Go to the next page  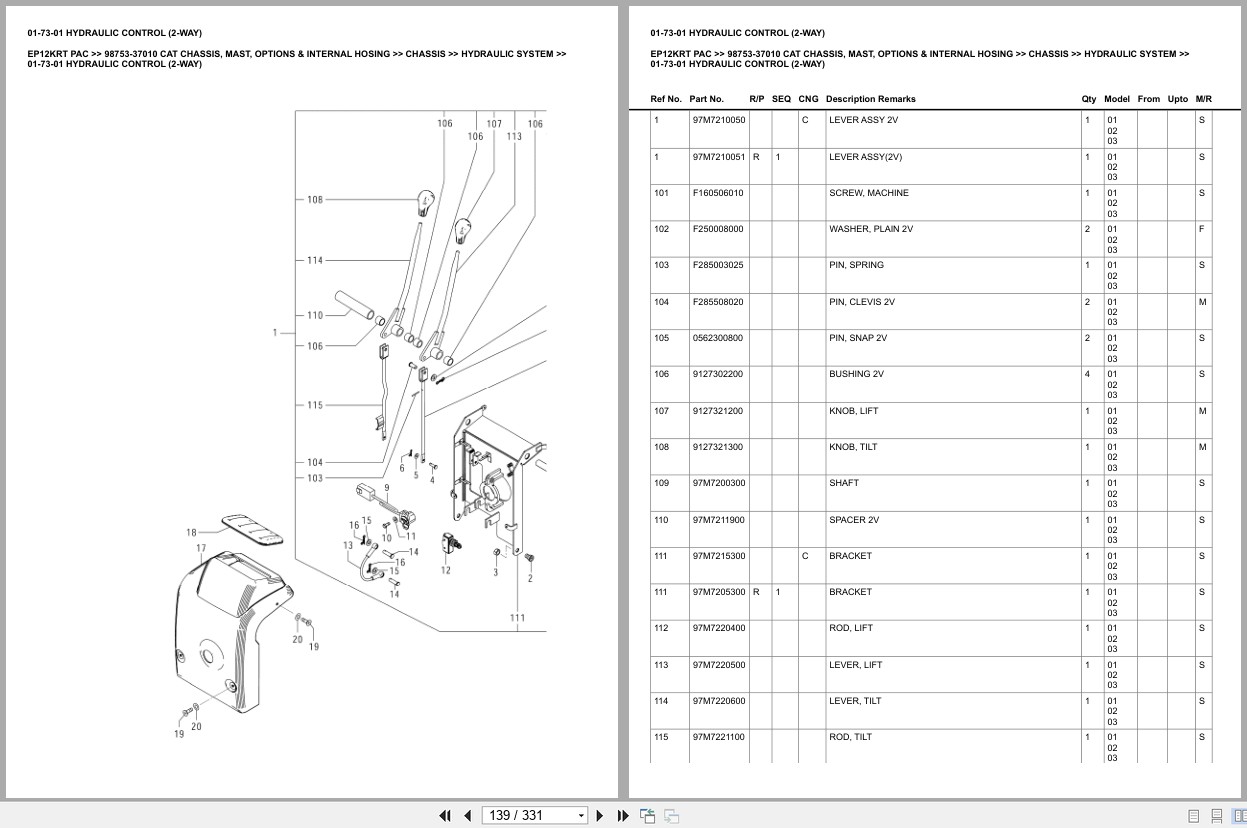coord(600,815)
